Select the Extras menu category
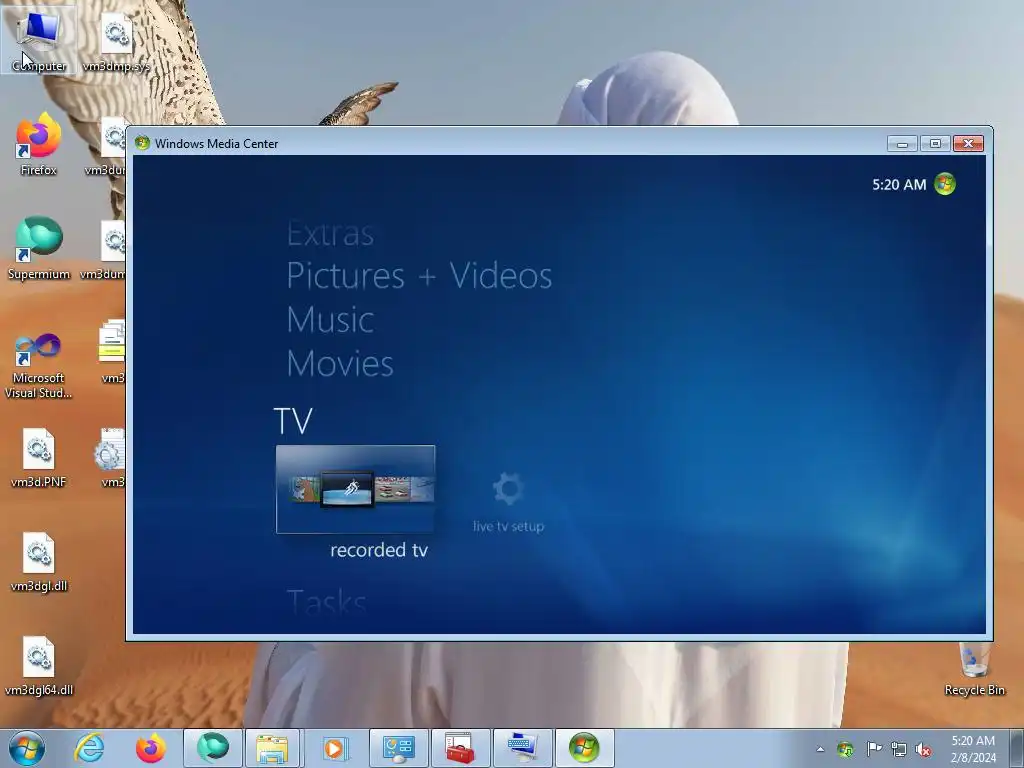The width and height of the screenshot is (1024, 768). 330,233
